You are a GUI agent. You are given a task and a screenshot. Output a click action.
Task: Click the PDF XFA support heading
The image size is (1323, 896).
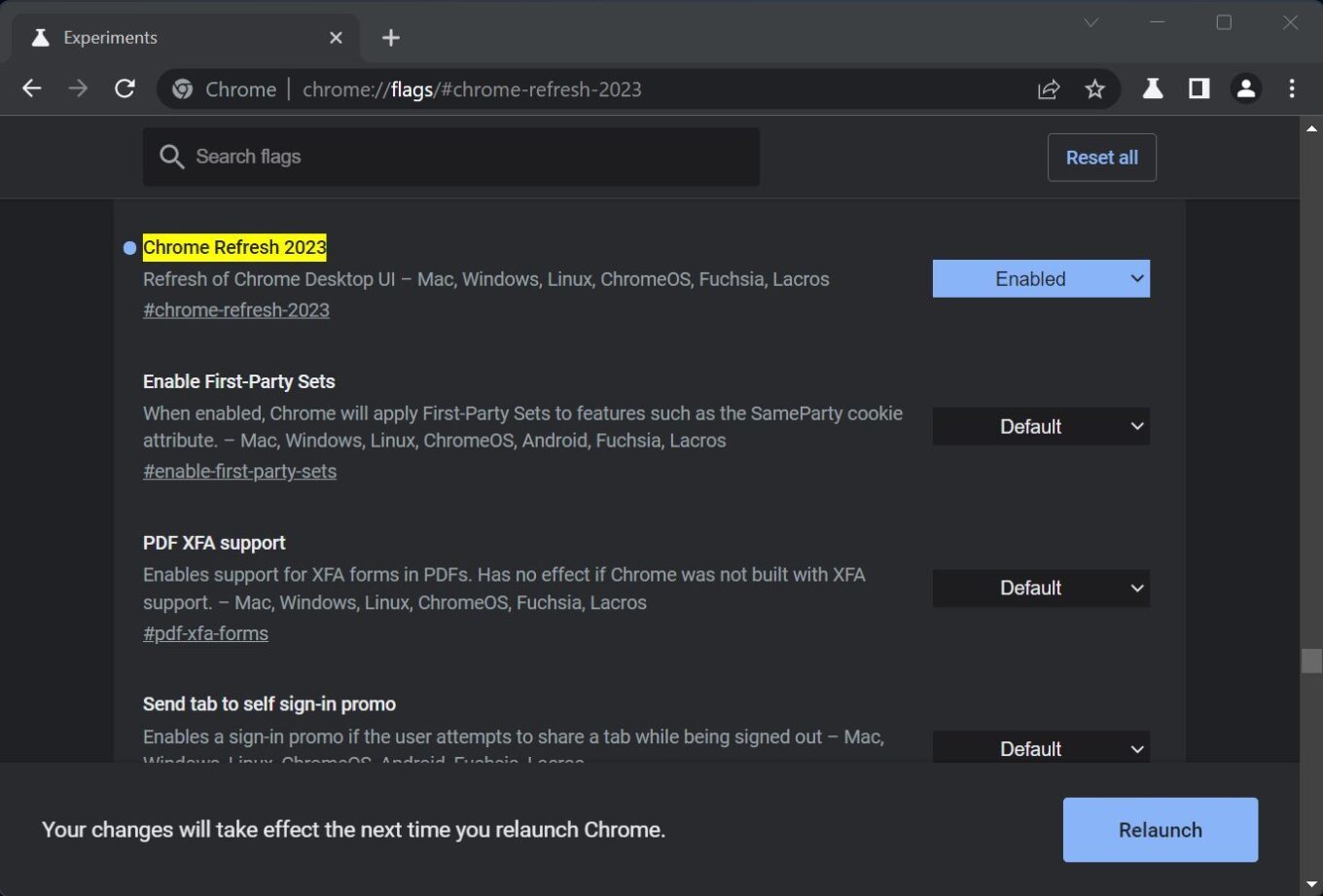[214, 543]
